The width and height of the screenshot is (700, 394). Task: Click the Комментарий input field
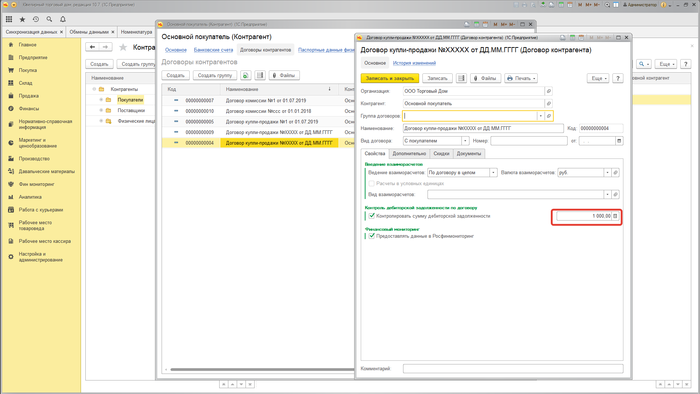point(513,369)
